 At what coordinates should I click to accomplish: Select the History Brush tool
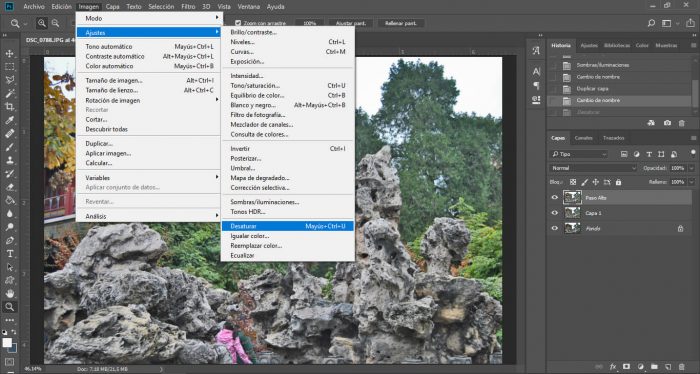tap(9, 174)
